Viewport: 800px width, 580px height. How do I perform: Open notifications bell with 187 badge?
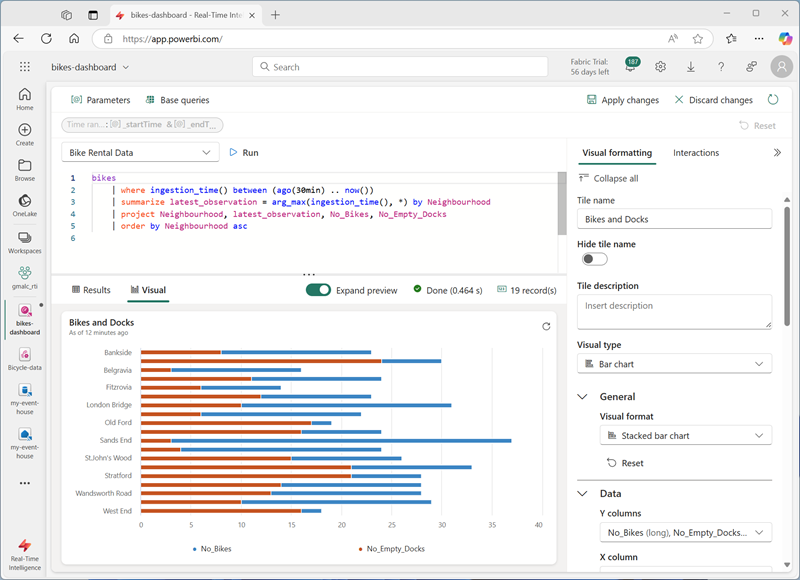[631, 66]
